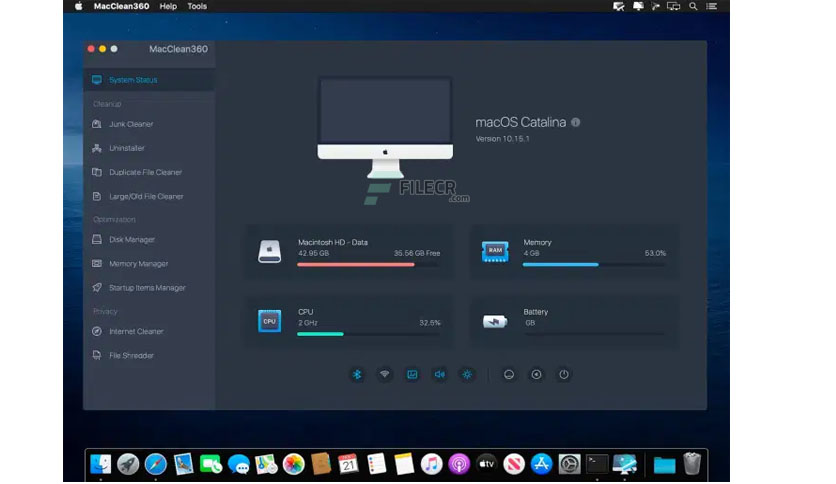This screenshot has width=836, height=484.
Task: Toggle the Wi-Fi switch icon
Action: click(x=384, y=375)
